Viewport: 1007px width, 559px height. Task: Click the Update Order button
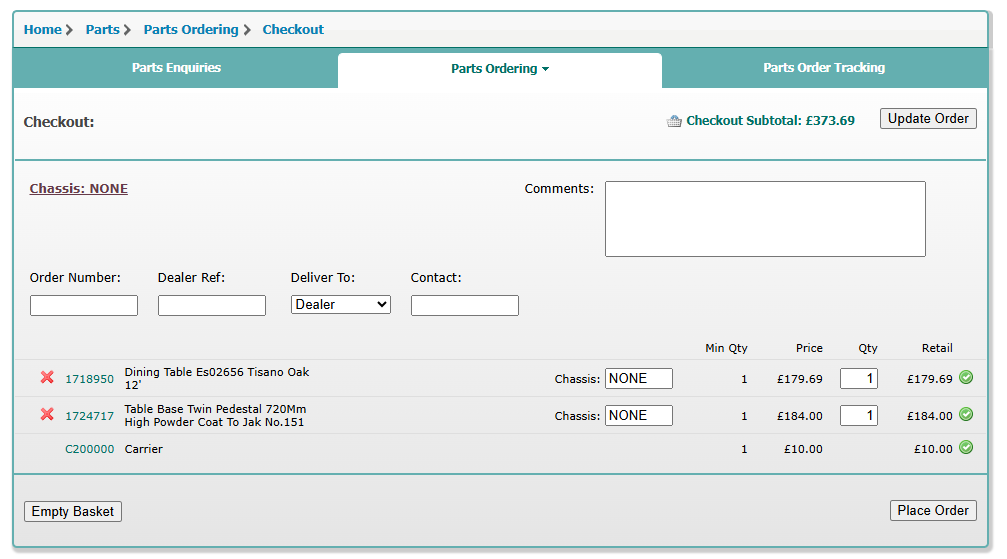click(x=928, y=118)
